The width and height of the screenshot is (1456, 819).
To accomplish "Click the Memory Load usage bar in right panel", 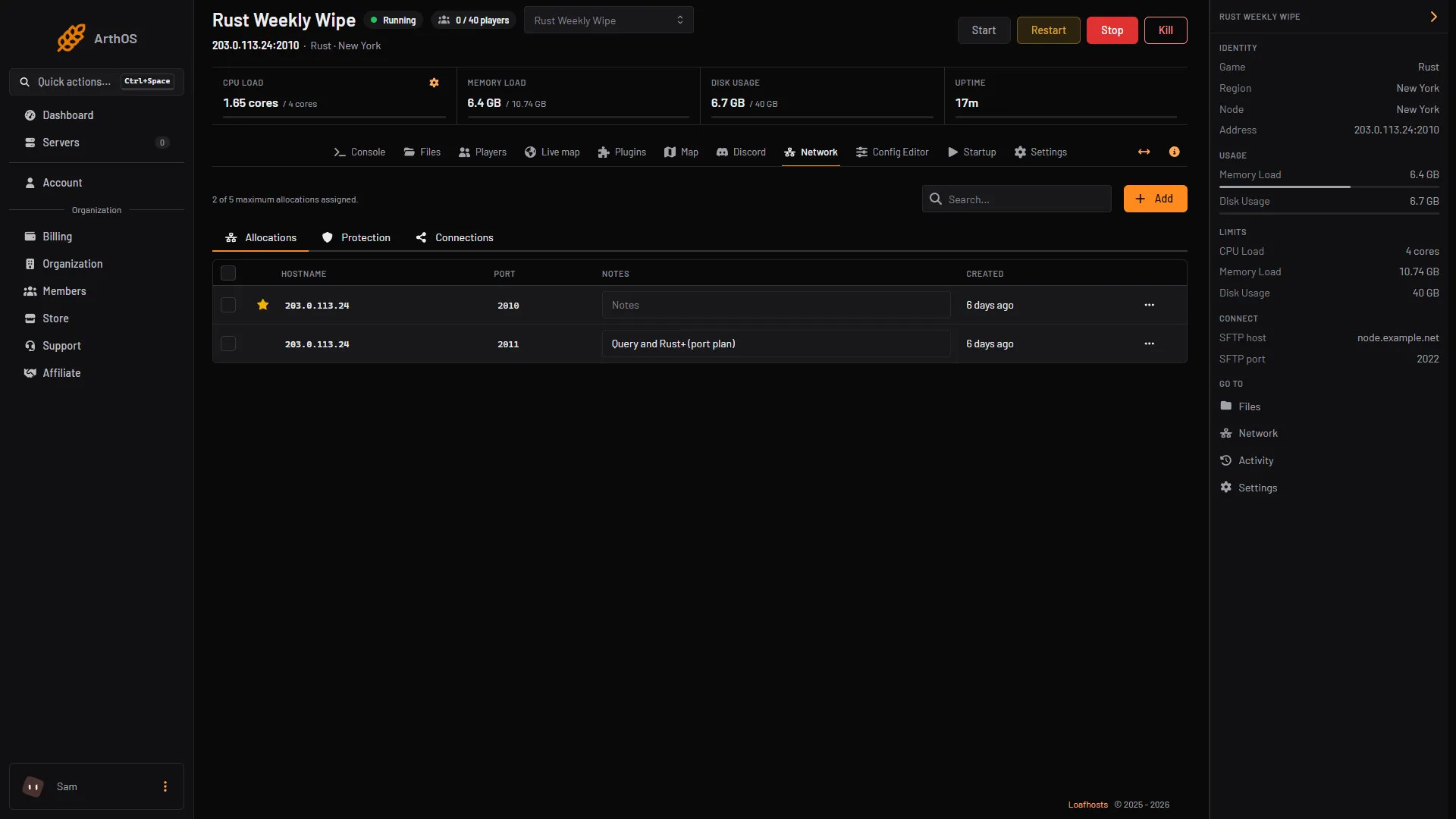I will [x=1329, y=187].
